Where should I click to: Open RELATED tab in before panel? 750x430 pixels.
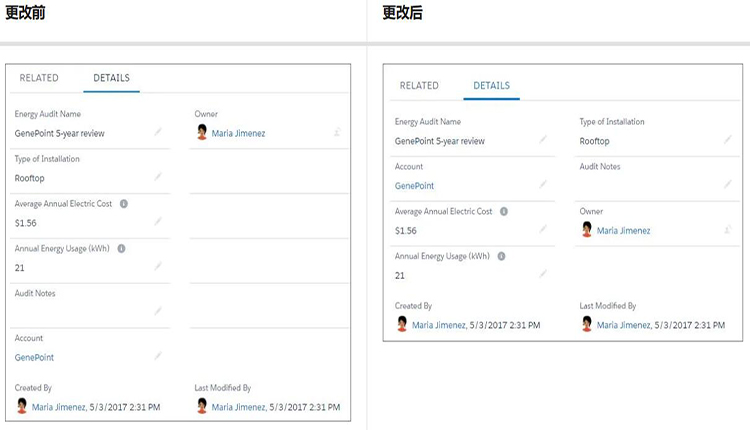(x=39, y=78)
